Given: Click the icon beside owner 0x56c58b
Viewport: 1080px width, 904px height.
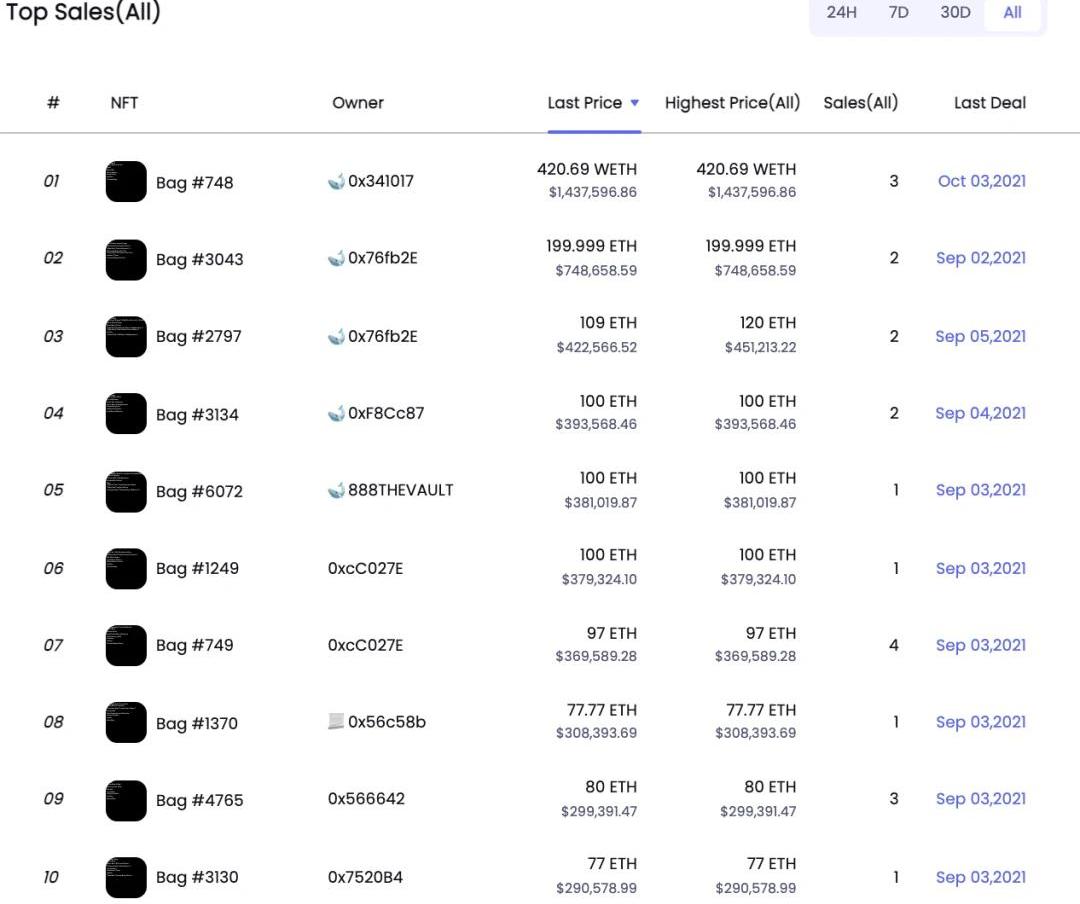Looking at the screenshot, I should 336,722.
